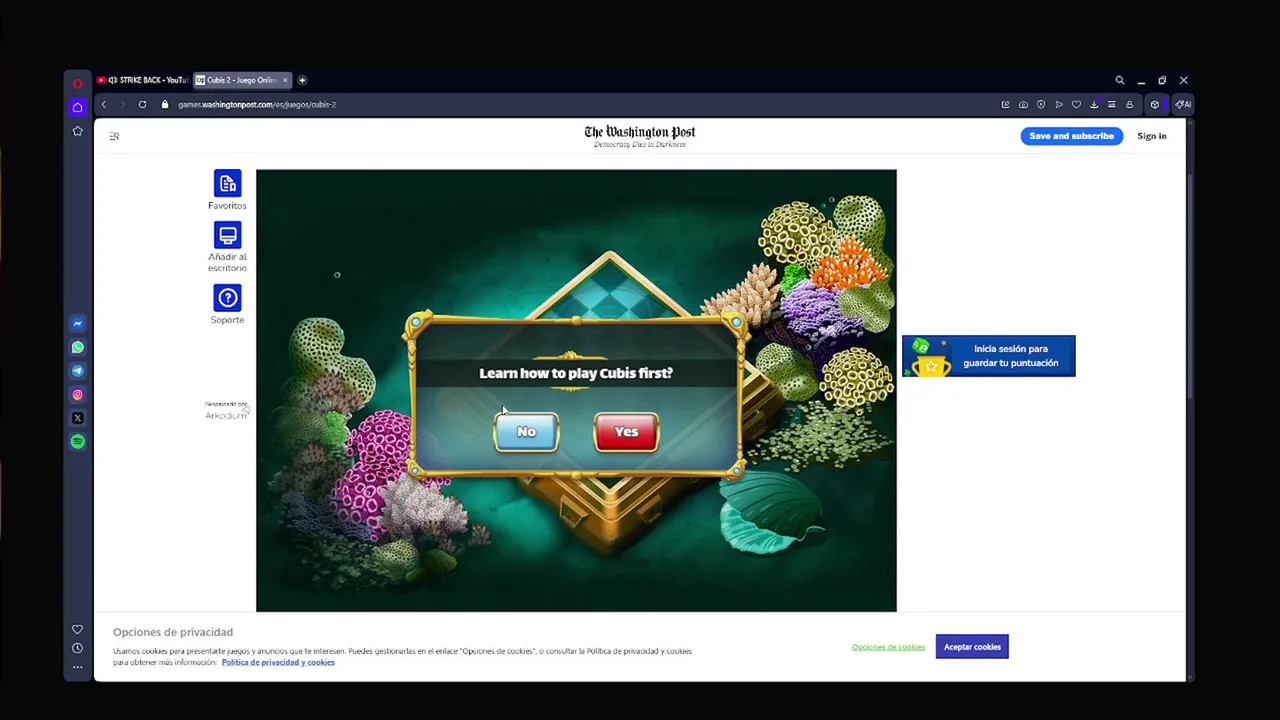Click Inicia sesión para guardar tu puntuación banner

[x=989, y=356]
